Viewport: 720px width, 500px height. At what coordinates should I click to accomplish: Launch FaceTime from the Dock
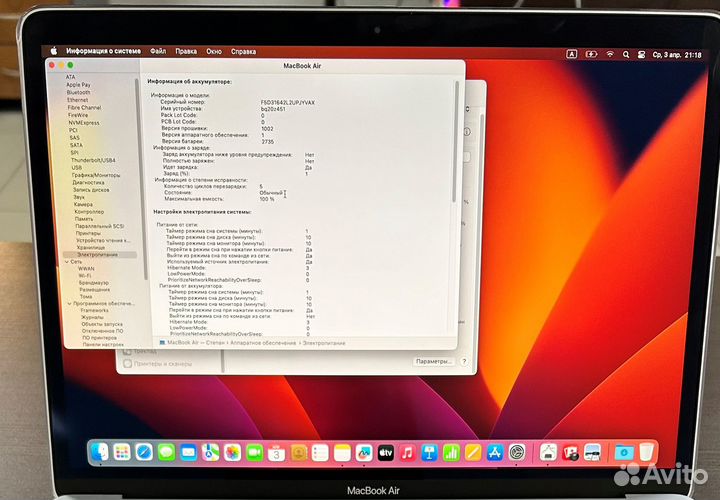[x=254, y=453]
